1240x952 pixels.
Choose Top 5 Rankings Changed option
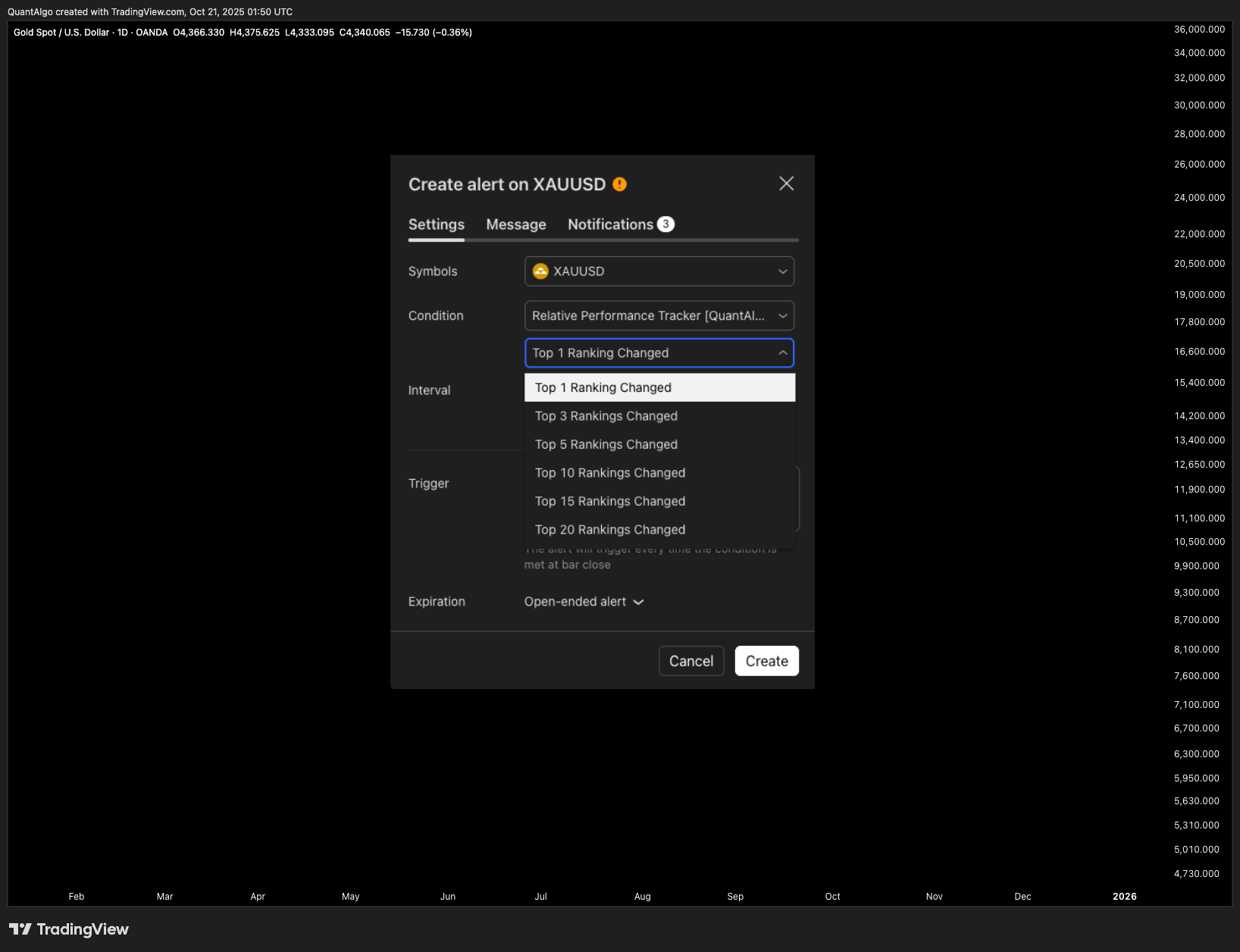[x=659, y=444]
